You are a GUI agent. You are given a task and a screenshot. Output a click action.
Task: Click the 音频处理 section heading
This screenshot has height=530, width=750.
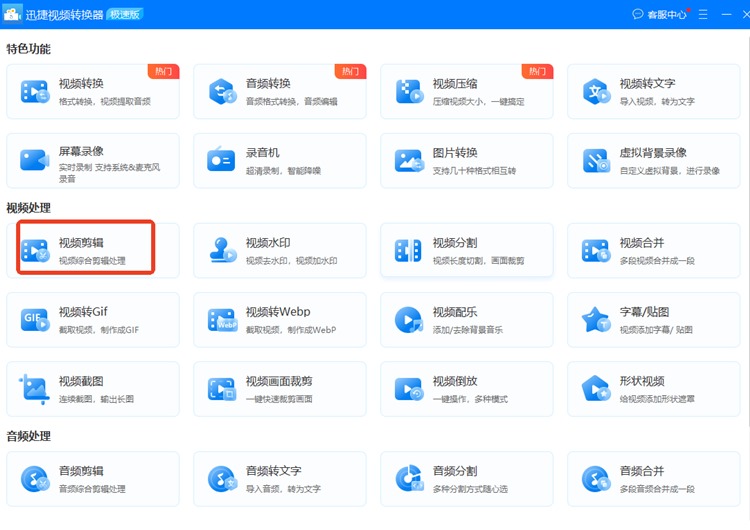tap(28, 436)
